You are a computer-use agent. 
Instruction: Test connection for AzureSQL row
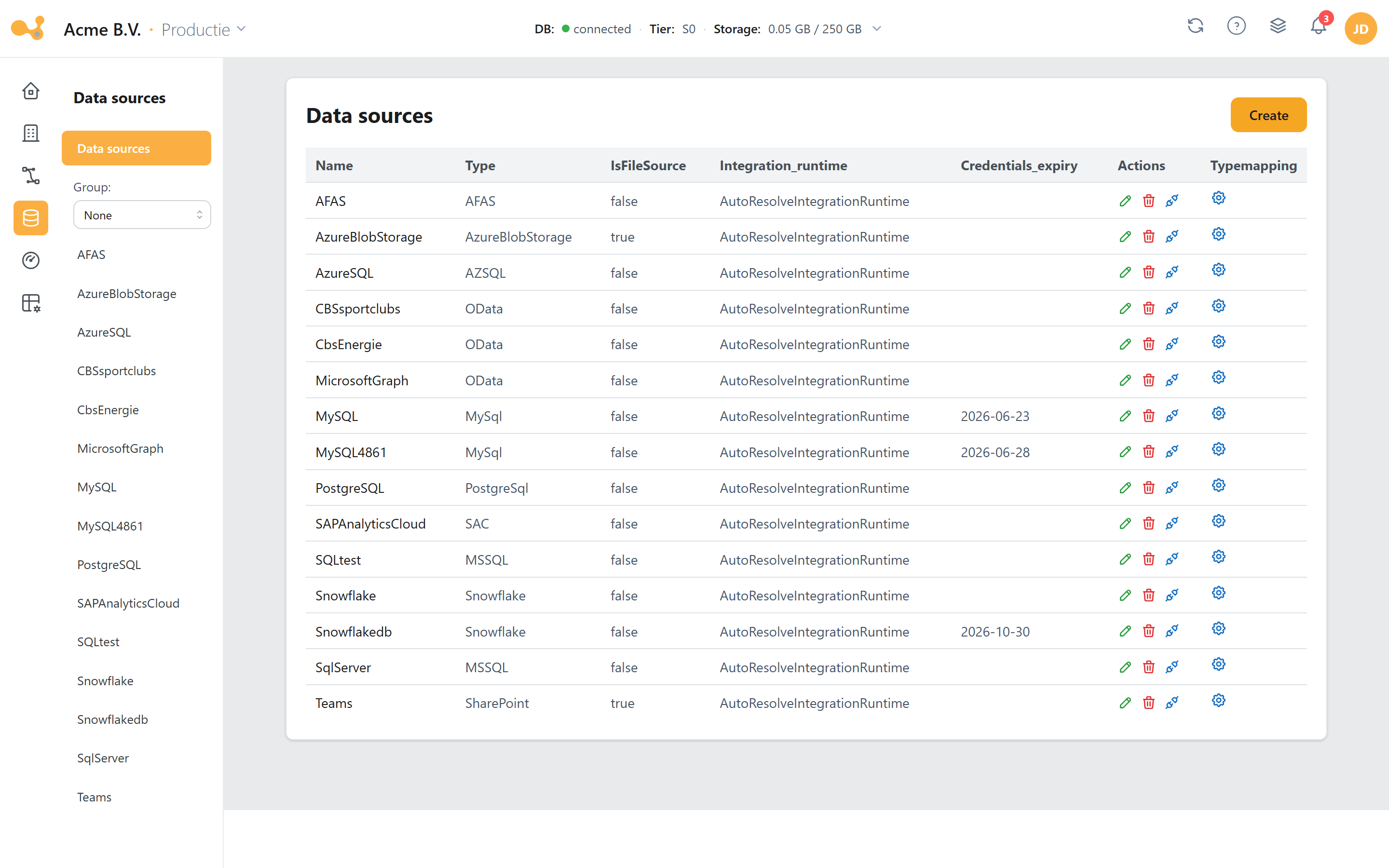pyautogui.click(x=1172, y=272)
